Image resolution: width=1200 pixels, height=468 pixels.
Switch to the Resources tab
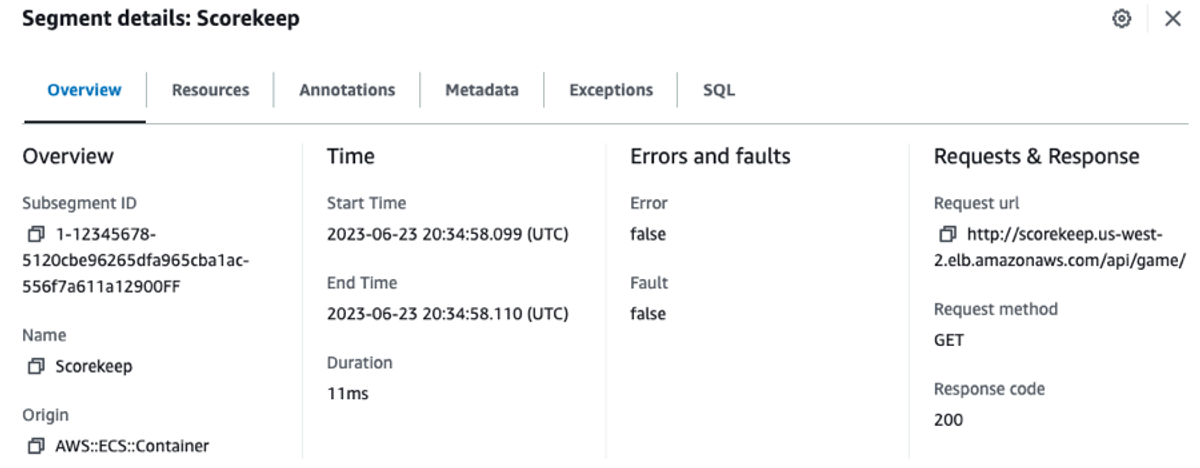pyautogui.click(x=210, y=90)
